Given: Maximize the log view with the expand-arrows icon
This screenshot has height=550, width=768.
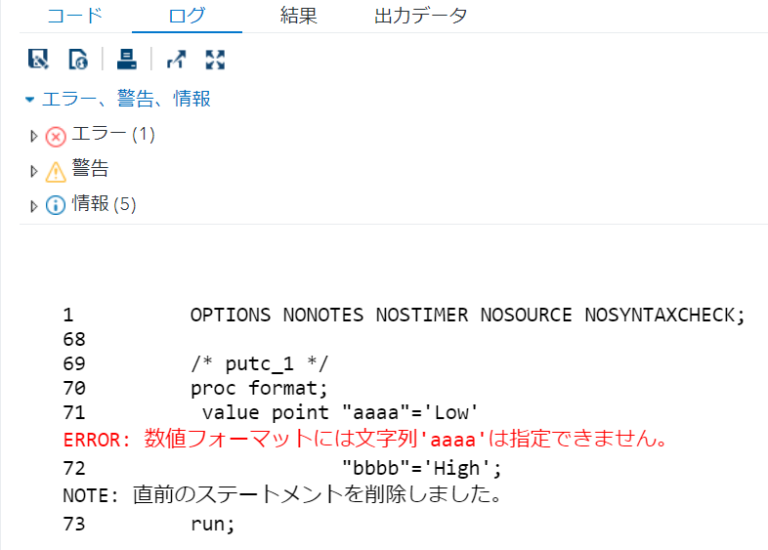Looking at the screenshot, I should pyautogui.click(x=214, y=60).
